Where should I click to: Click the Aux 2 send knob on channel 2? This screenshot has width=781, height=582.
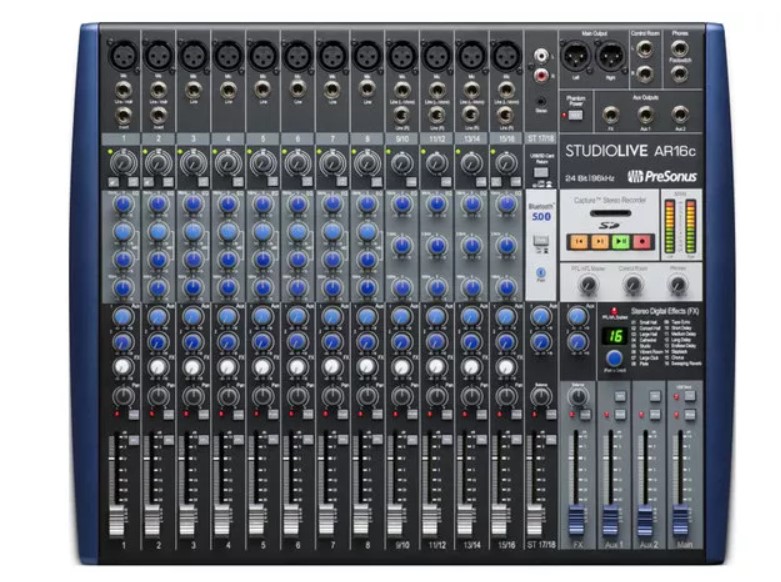(x=158, y=342)
